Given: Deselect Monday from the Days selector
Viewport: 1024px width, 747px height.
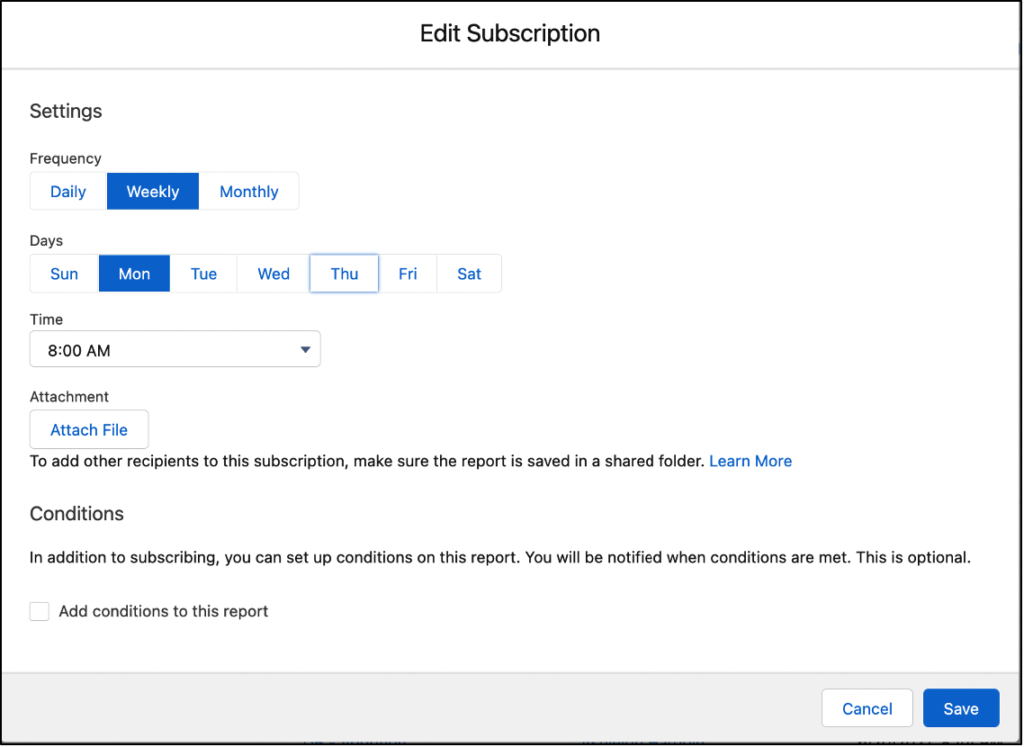Looking at the screenshot, I should click(x=134, y=273).
